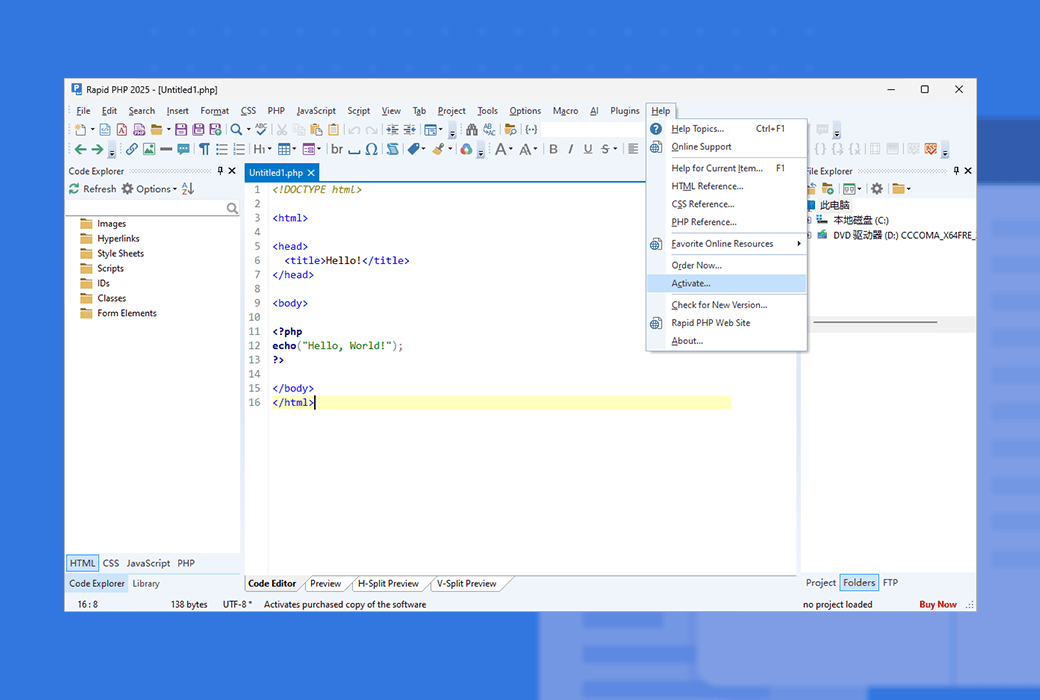Select Activate... from the Help menu

pyautogui.click(x=691, y=284)
